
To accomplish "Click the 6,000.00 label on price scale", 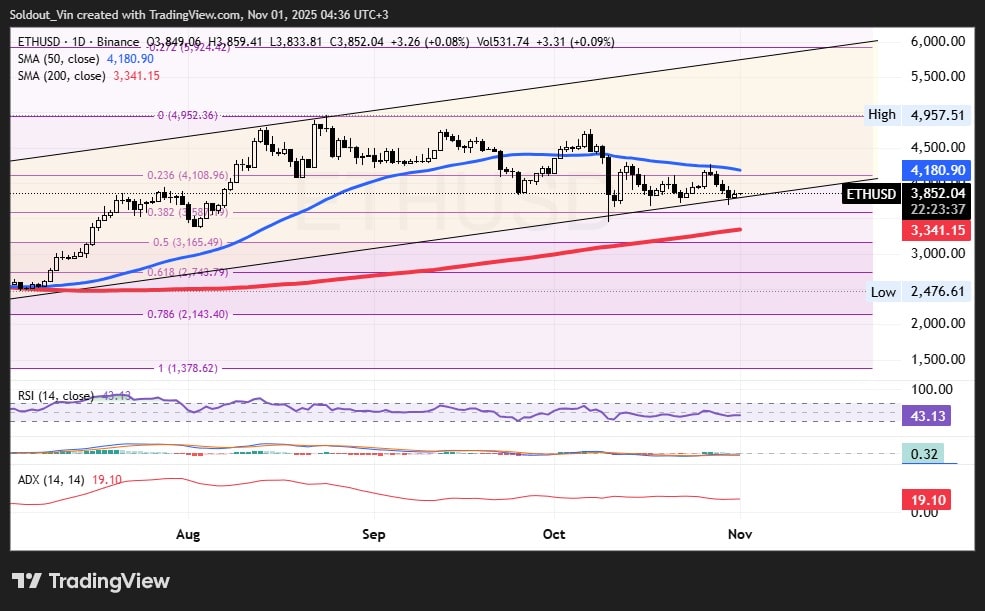I will [937, 41].
